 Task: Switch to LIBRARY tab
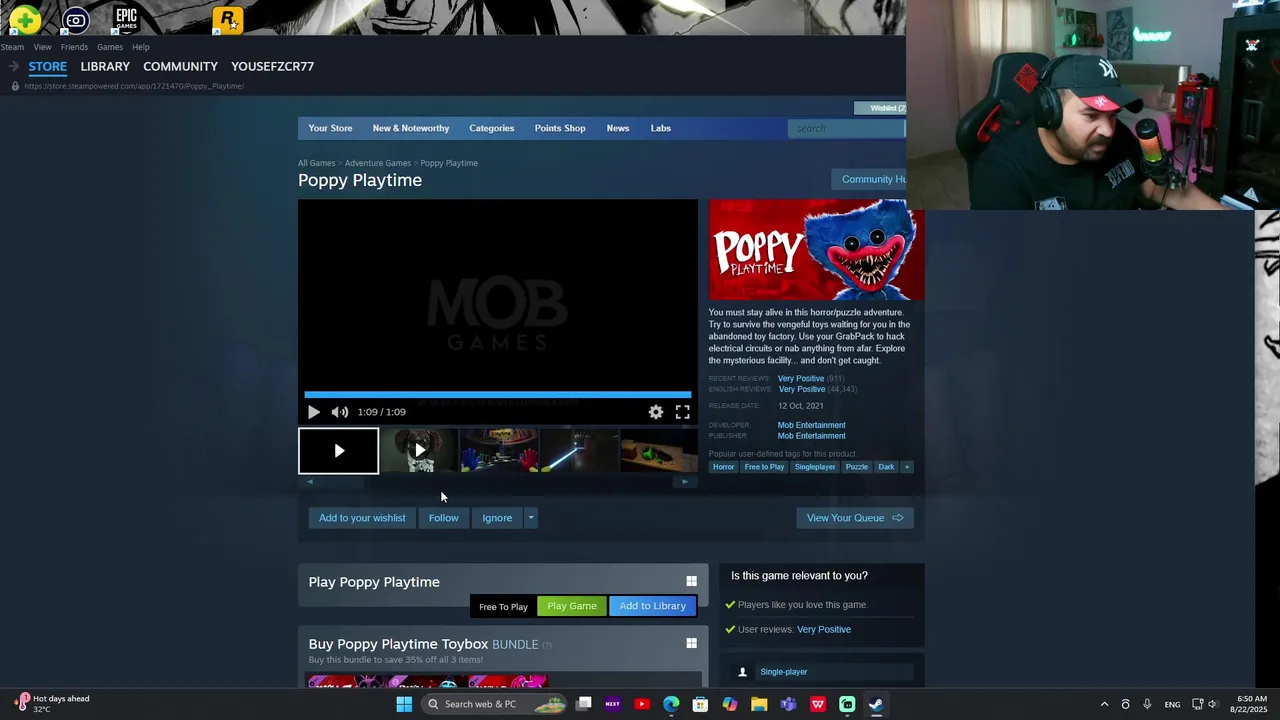pyautogui.click(x=105, y=66)
